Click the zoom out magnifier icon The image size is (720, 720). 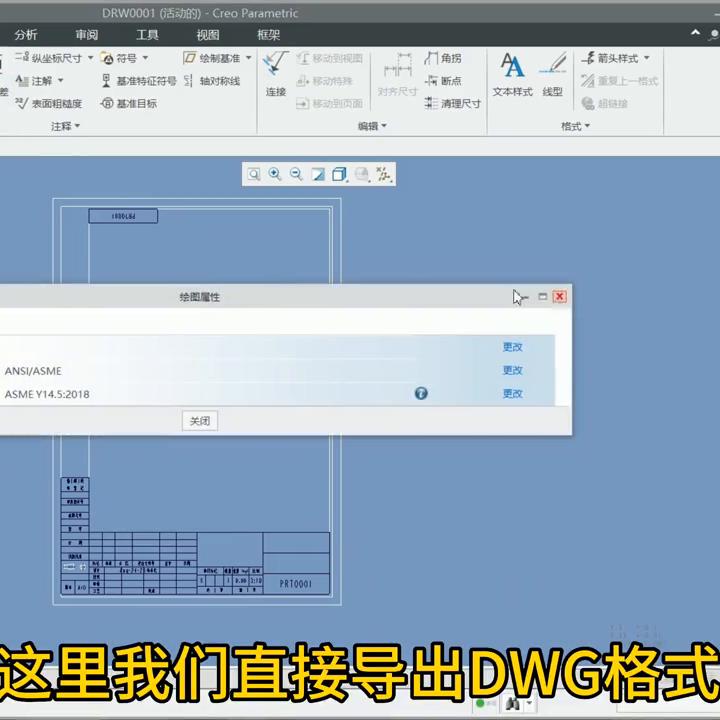tap(296, 174)
